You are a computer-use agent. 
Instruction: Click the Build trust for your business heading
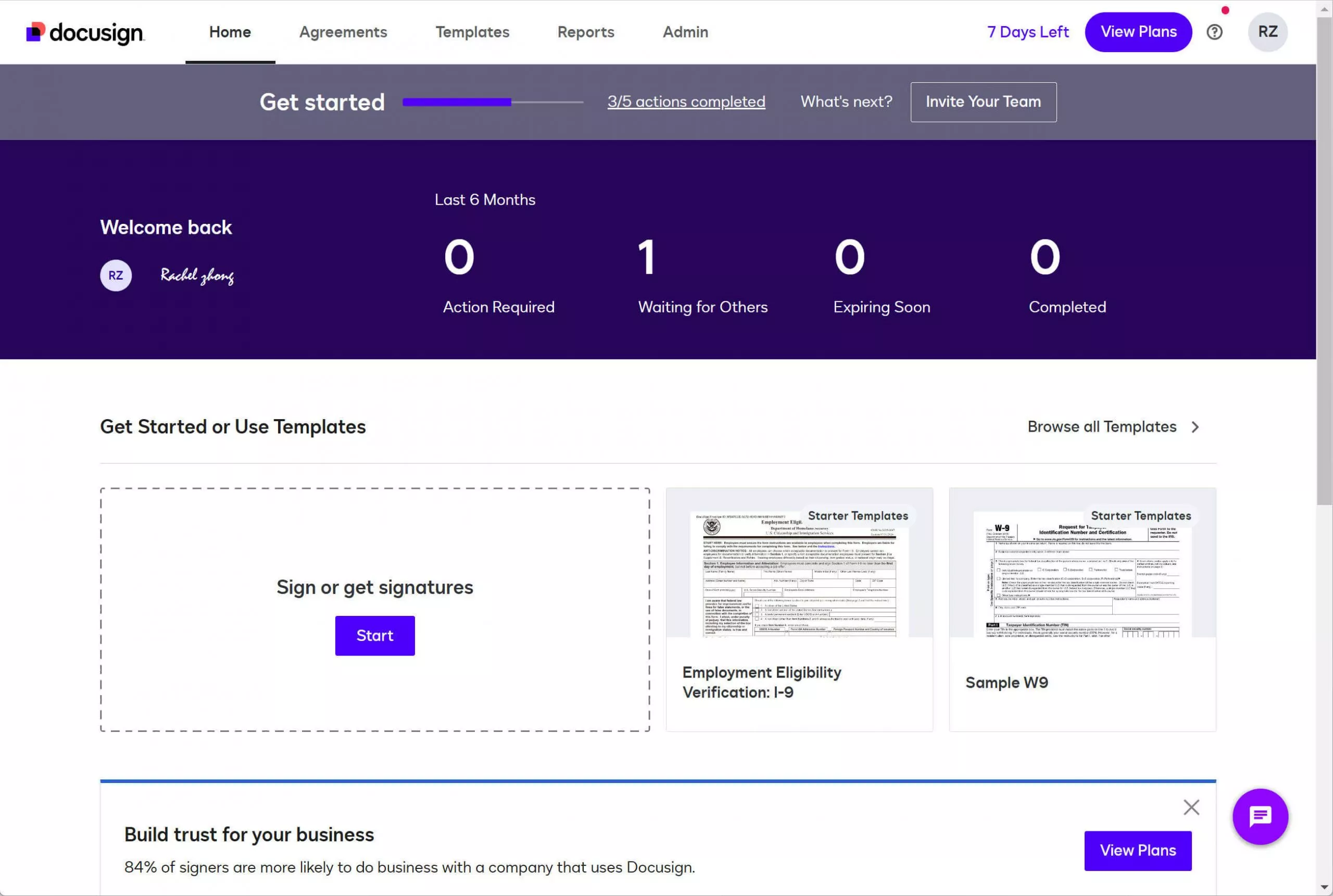[248, 835]
